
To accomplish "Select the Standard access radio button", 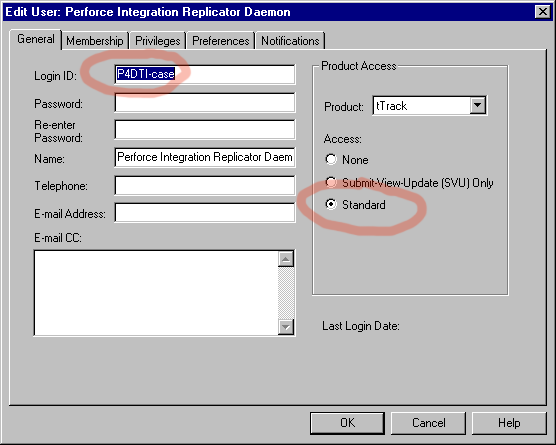I will point(355,205).
